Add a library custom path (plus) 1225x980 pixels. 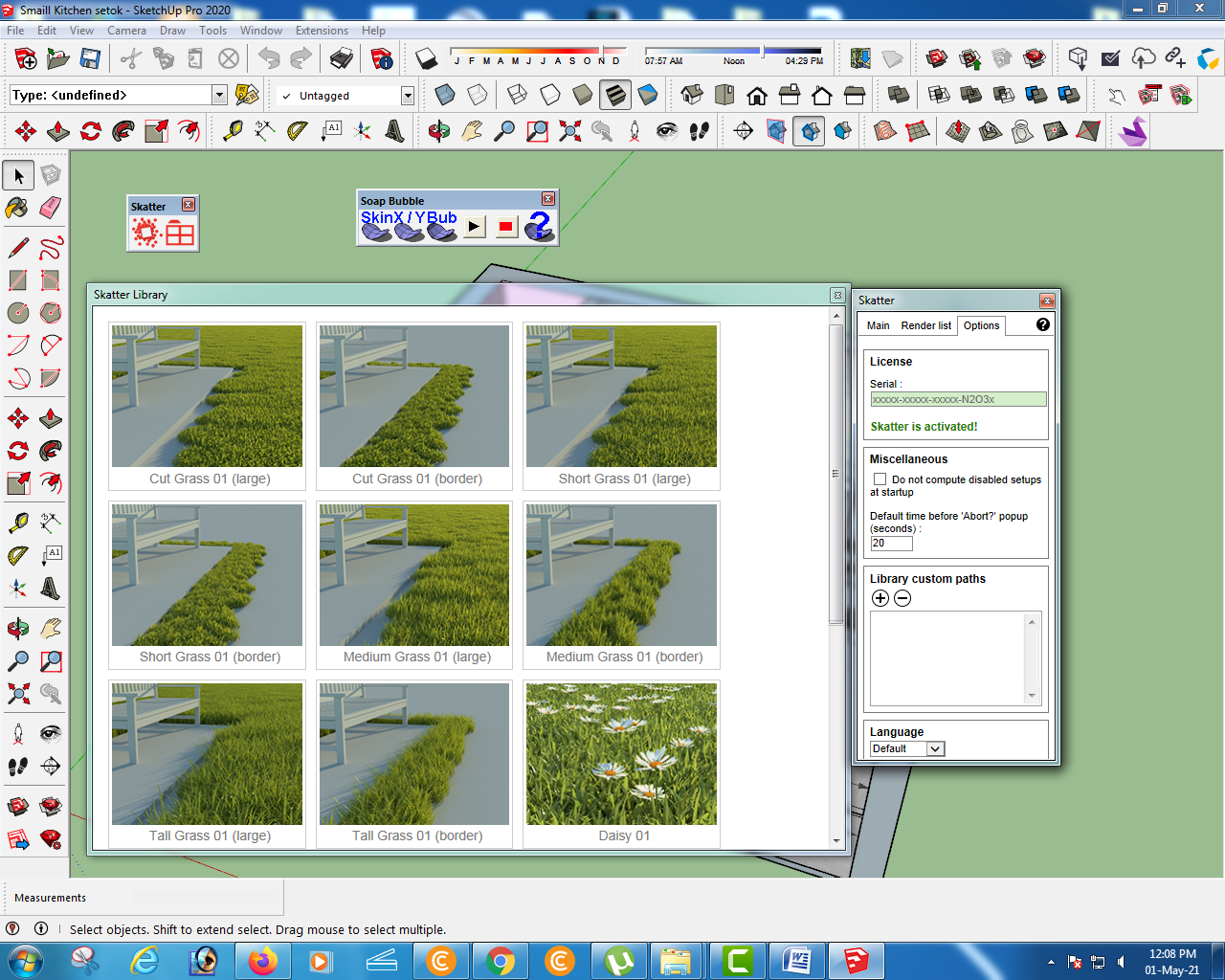click(880, 598)
